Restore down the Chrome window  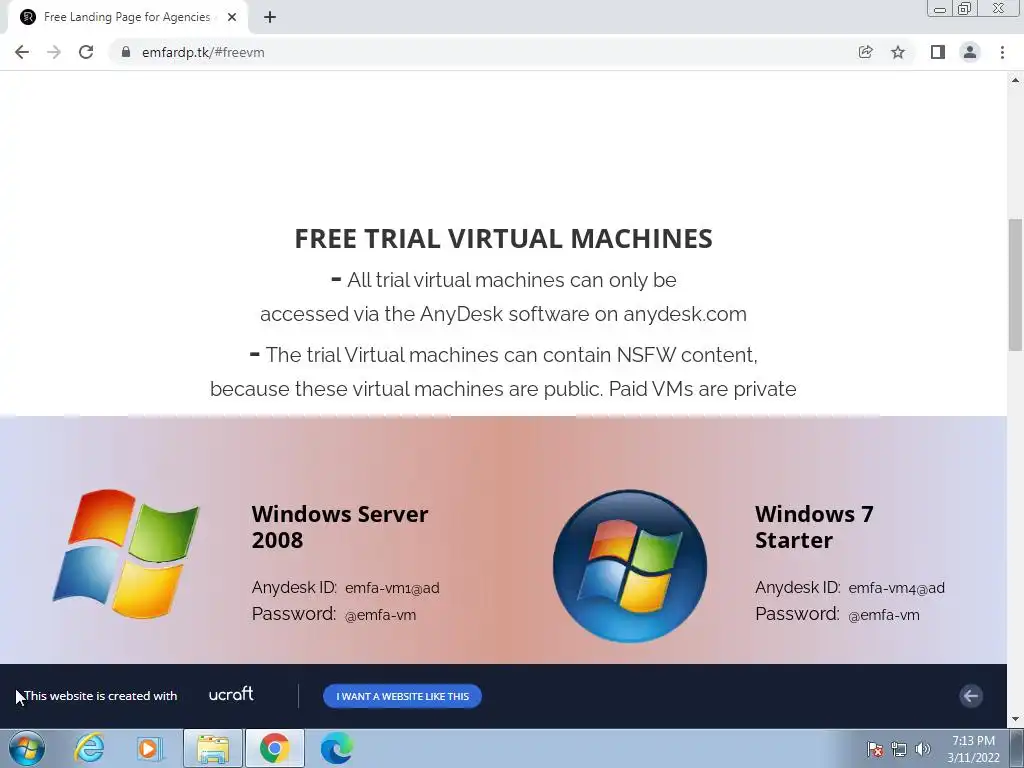tap(965, 8)
